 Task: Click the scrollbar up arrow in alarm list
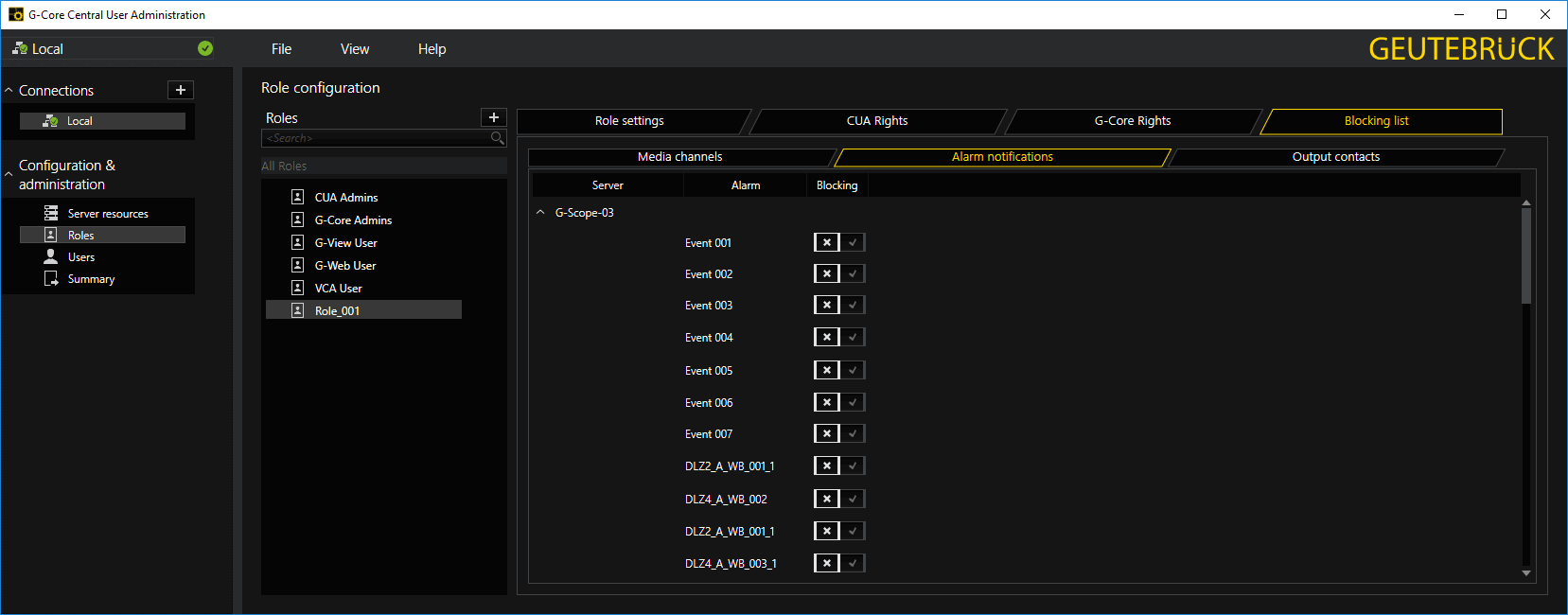(1525, 202)
